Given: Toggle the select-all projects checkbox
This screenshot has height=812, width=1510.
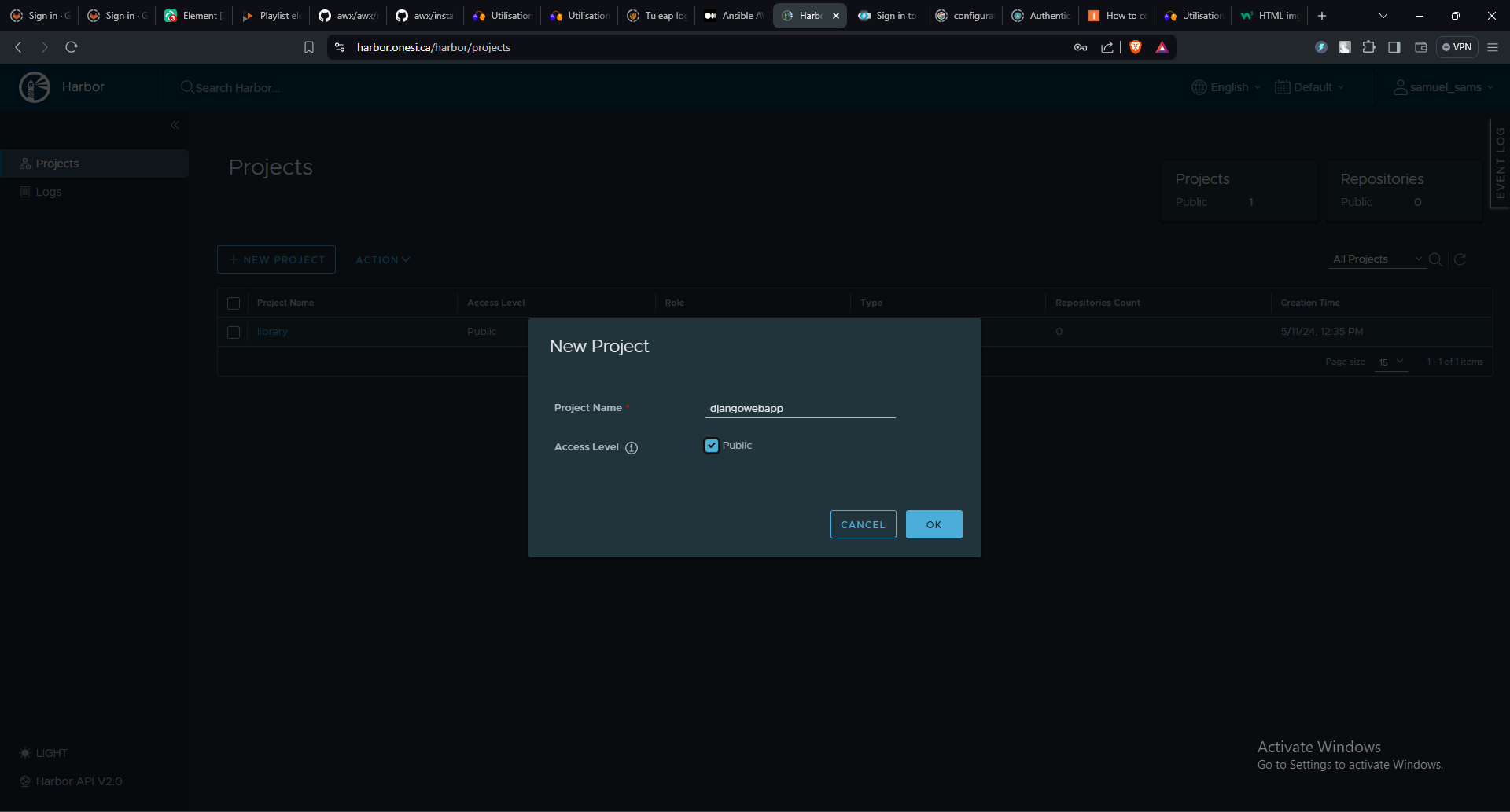Looking at the screenshot, I should (234, 303).
